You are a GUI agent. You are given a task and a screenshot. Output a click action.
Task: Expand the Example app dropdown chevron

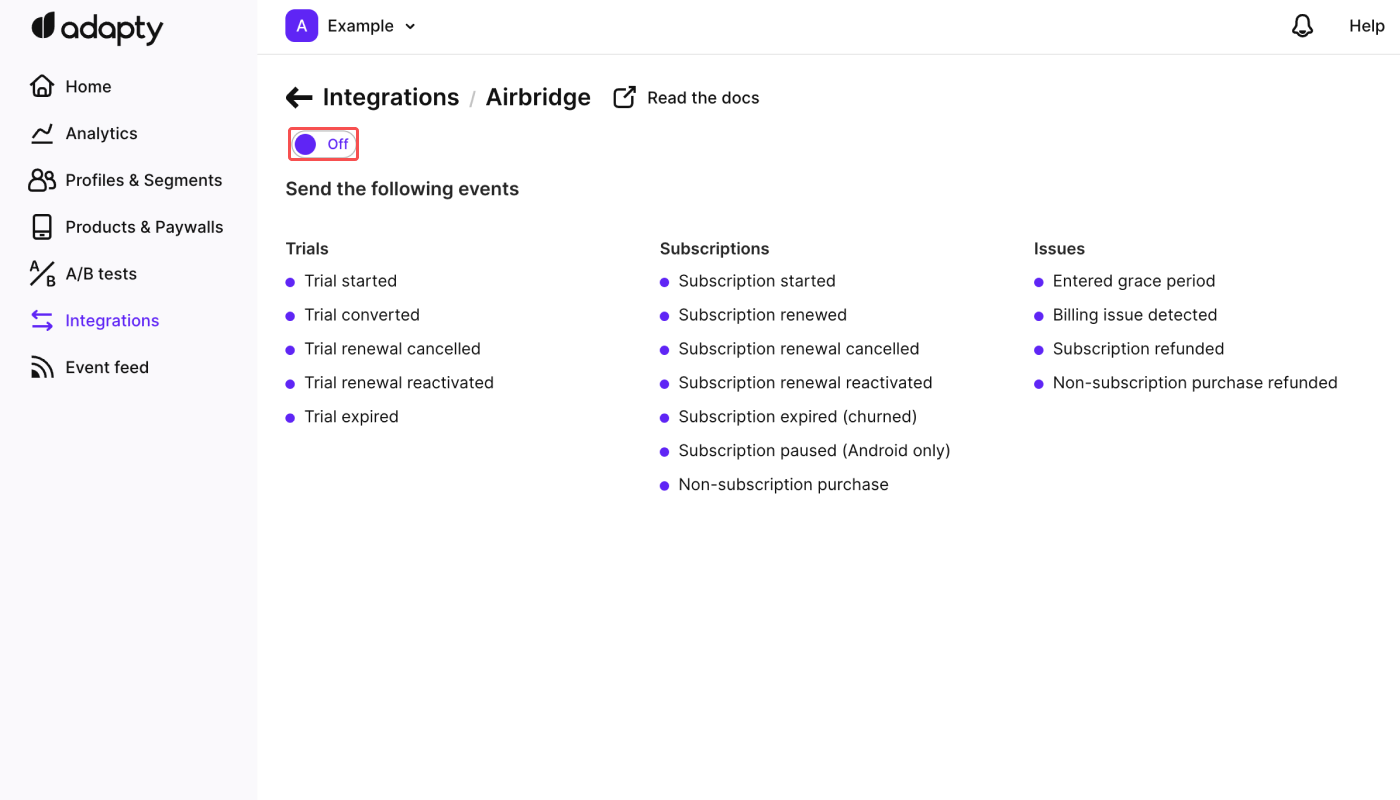click(410, 27)
